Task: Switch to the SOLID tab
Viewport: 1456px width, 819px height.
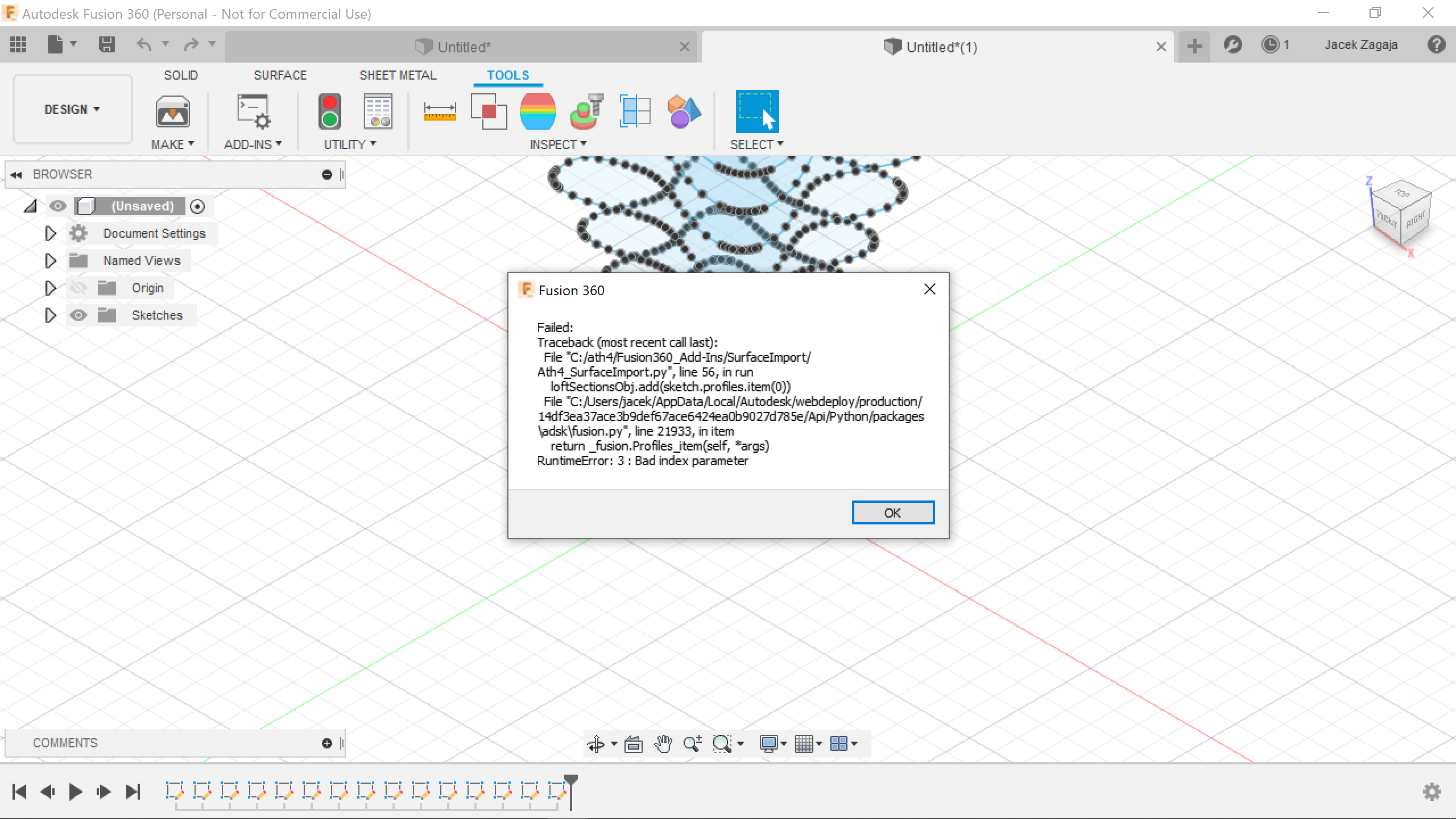Action: click(181, 75)
